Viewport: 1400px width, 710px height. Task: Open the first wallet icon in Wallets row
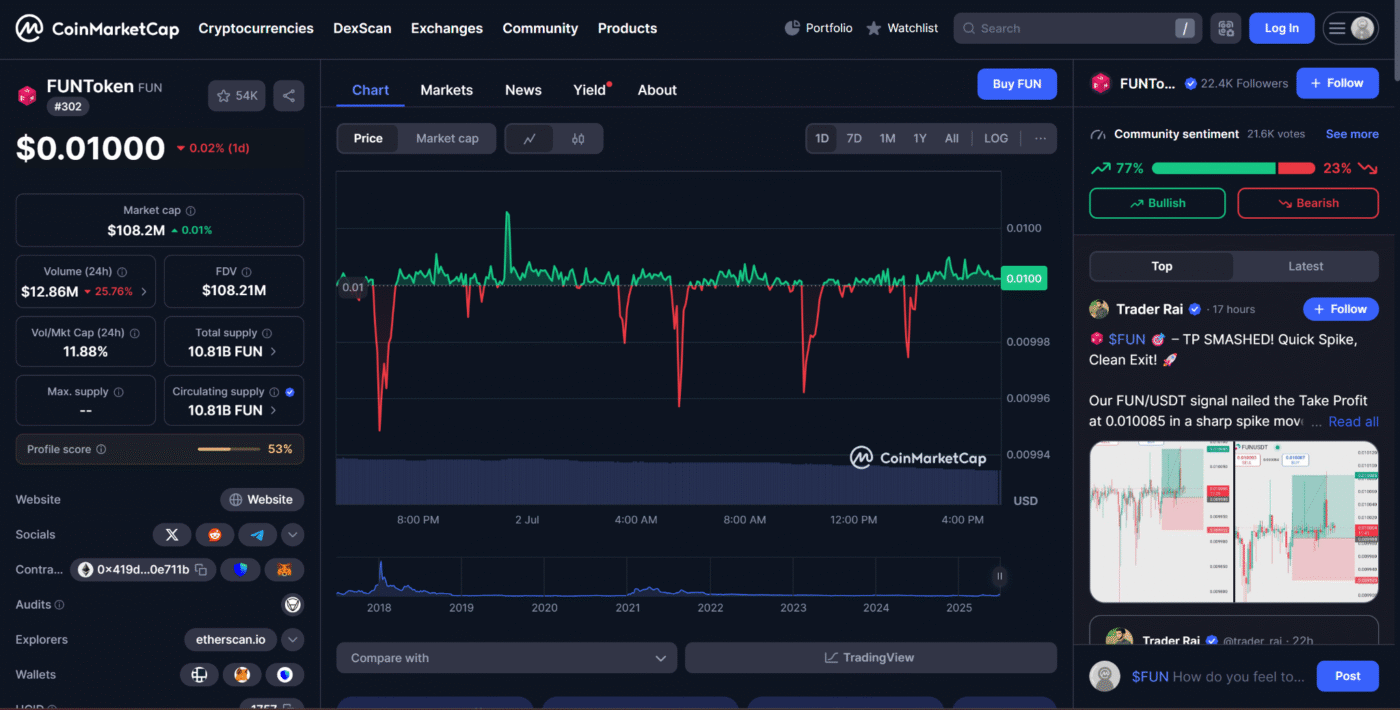[199, 675]
